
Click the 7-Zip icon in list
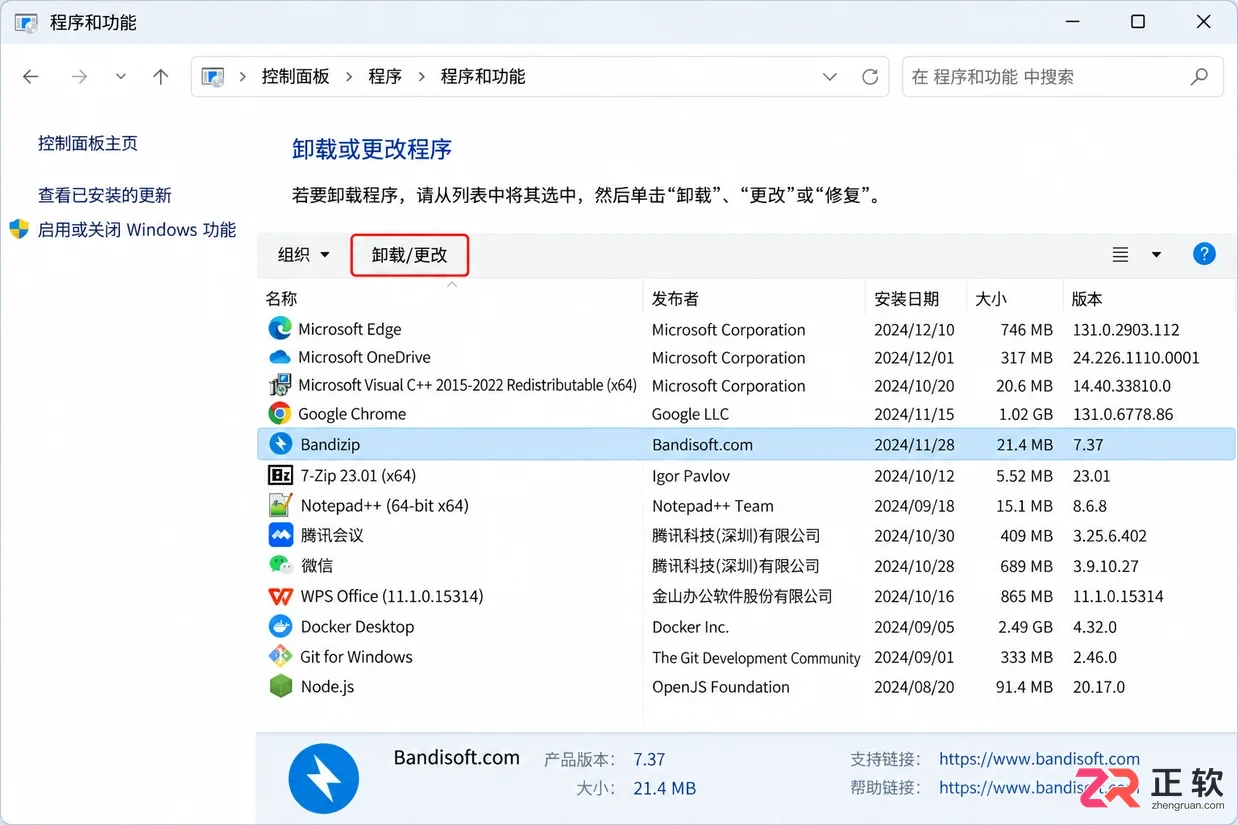[281, 475]
